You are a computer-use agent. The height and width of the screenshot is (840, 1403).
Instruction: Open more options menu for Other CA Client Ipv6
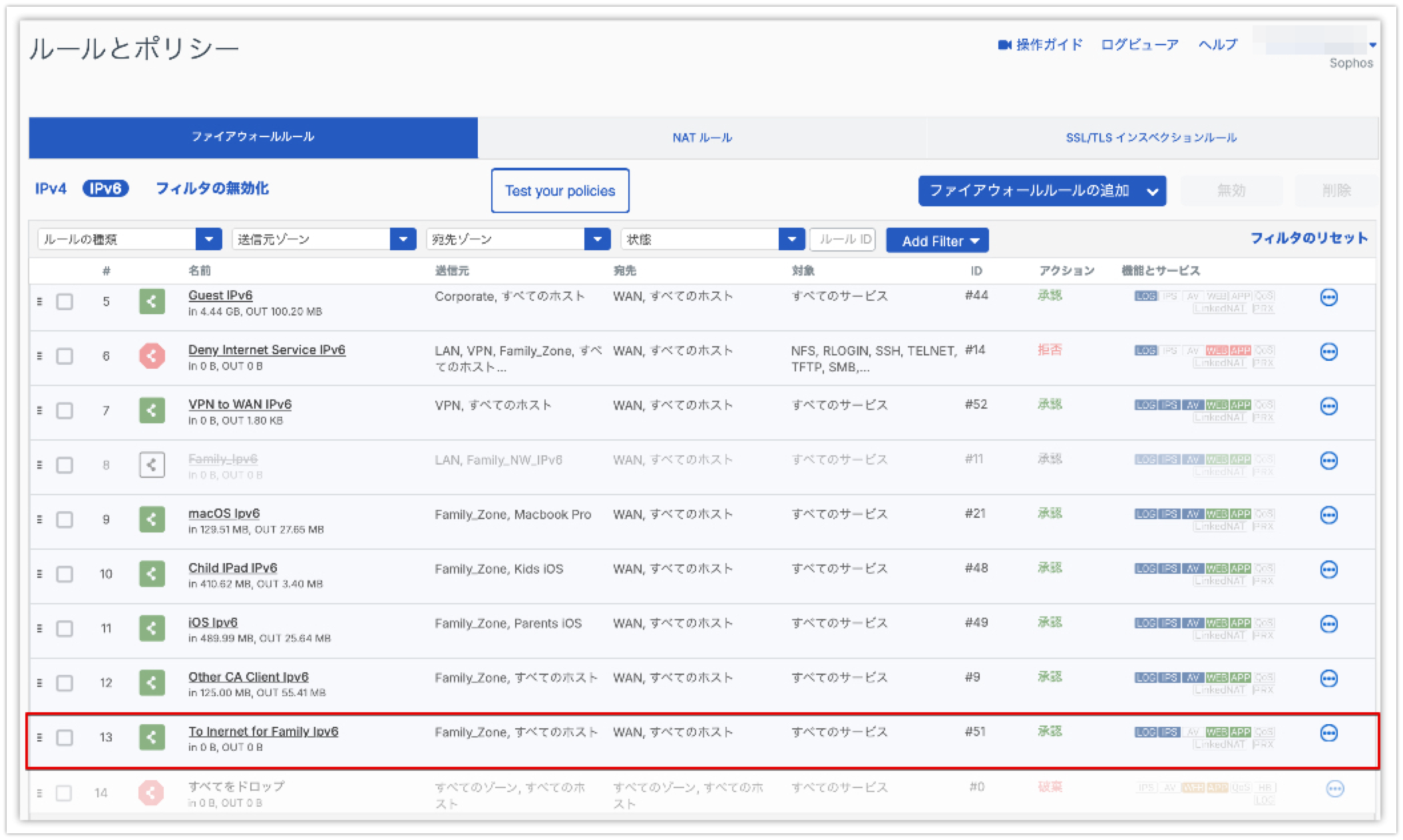click(x=1328, y=679)
